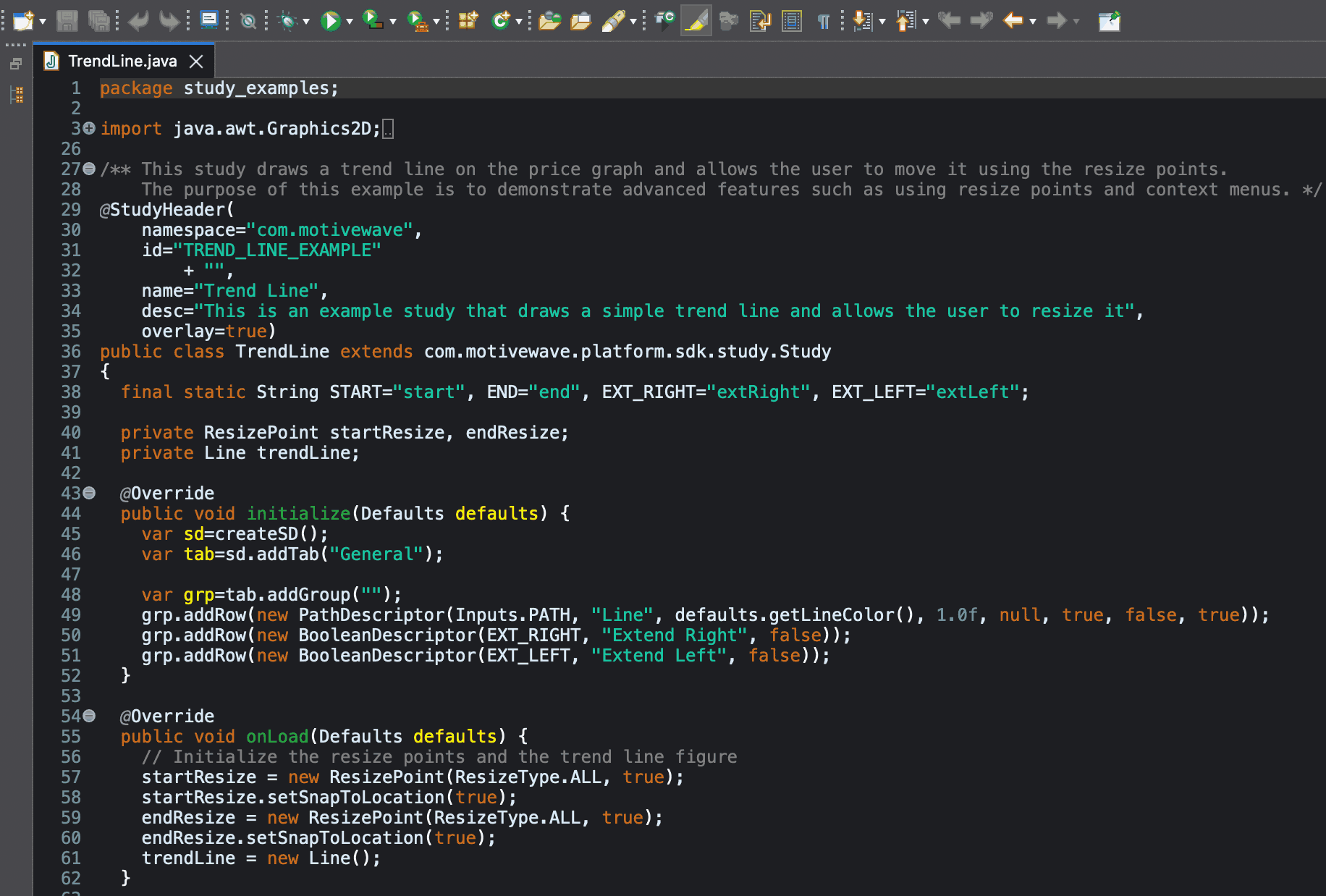Click the Pin Editor icon

click(x=1109, y=21)
